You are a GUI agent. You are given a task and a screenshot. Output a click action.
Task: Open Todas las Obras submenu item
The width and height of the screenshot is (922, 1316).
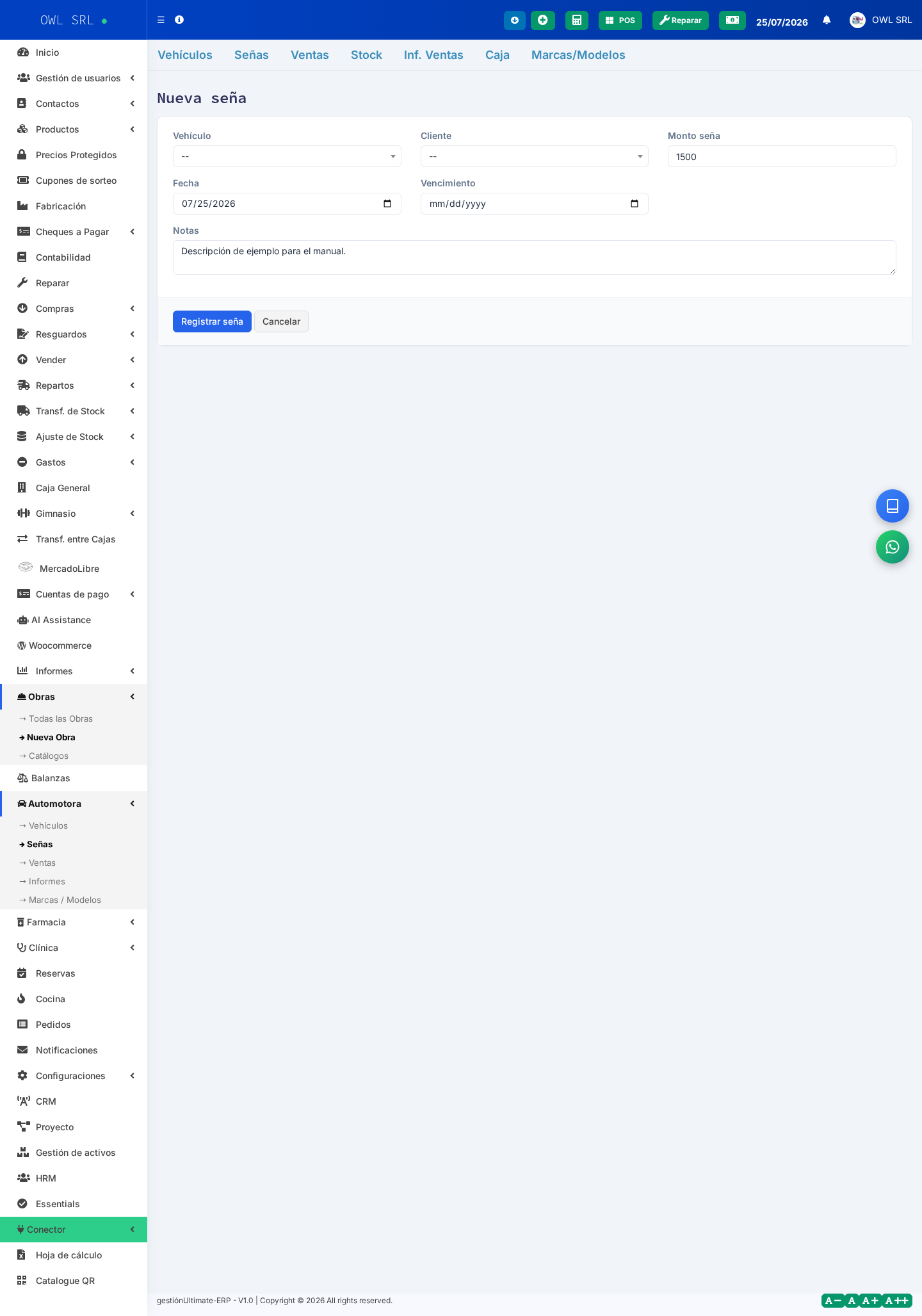coord(56,719)
